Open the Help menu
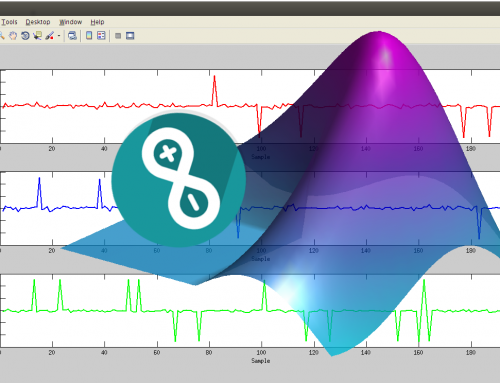The image size is (500, 383). [x=97, y=22]
